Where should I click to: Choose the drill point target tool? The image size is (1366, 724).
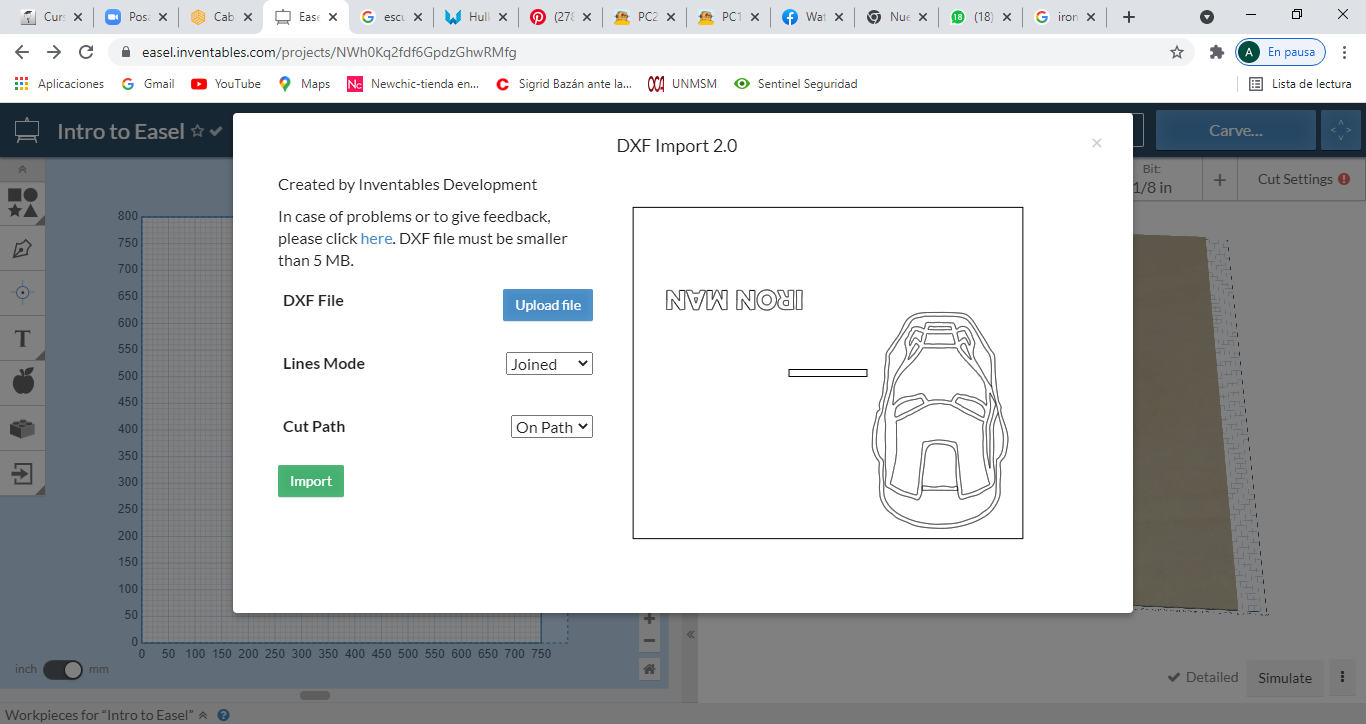tap(22, 292)
